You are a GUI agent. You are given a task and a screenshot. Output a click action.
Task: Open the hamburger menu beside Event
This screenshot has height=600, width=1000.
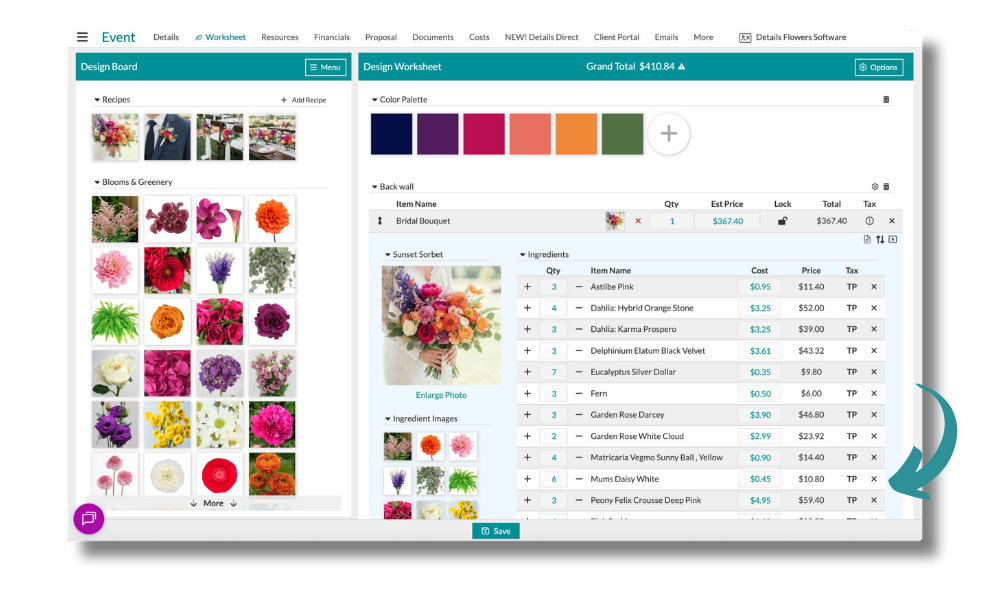82,37
